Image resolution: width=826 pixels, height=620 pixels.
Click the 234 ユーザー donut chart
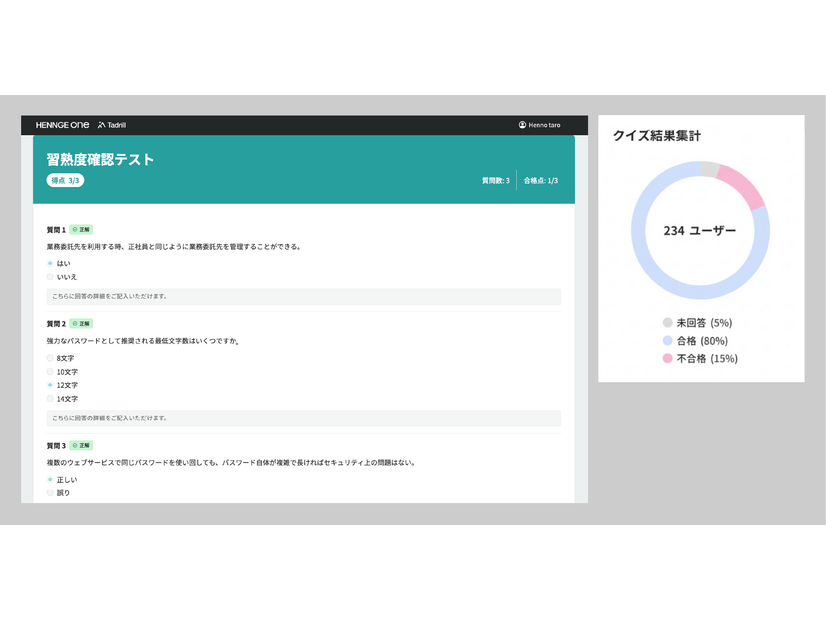coord(700,228)
